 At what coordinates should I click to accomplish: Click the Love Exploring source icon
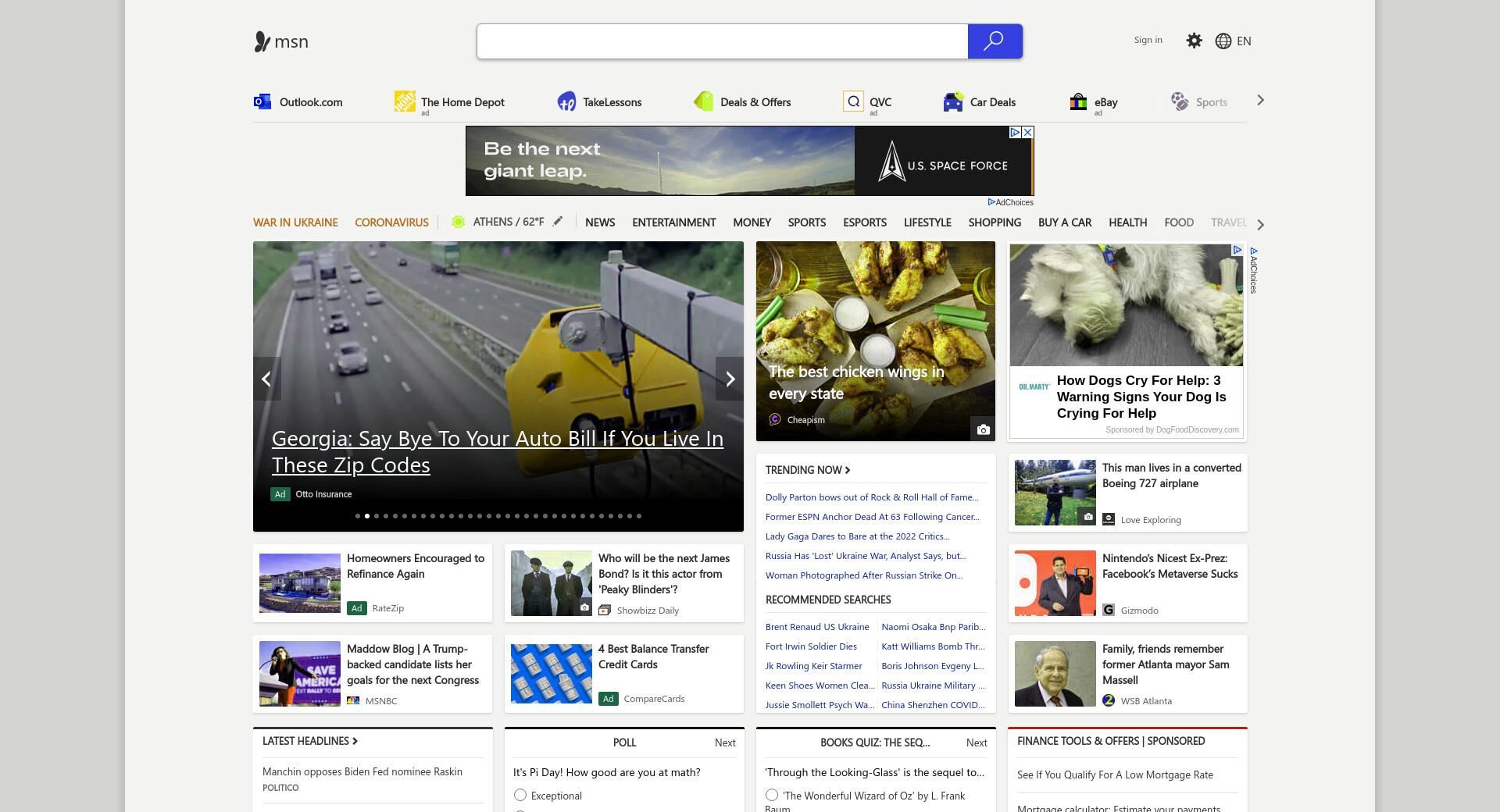(x=1109, y=519)
